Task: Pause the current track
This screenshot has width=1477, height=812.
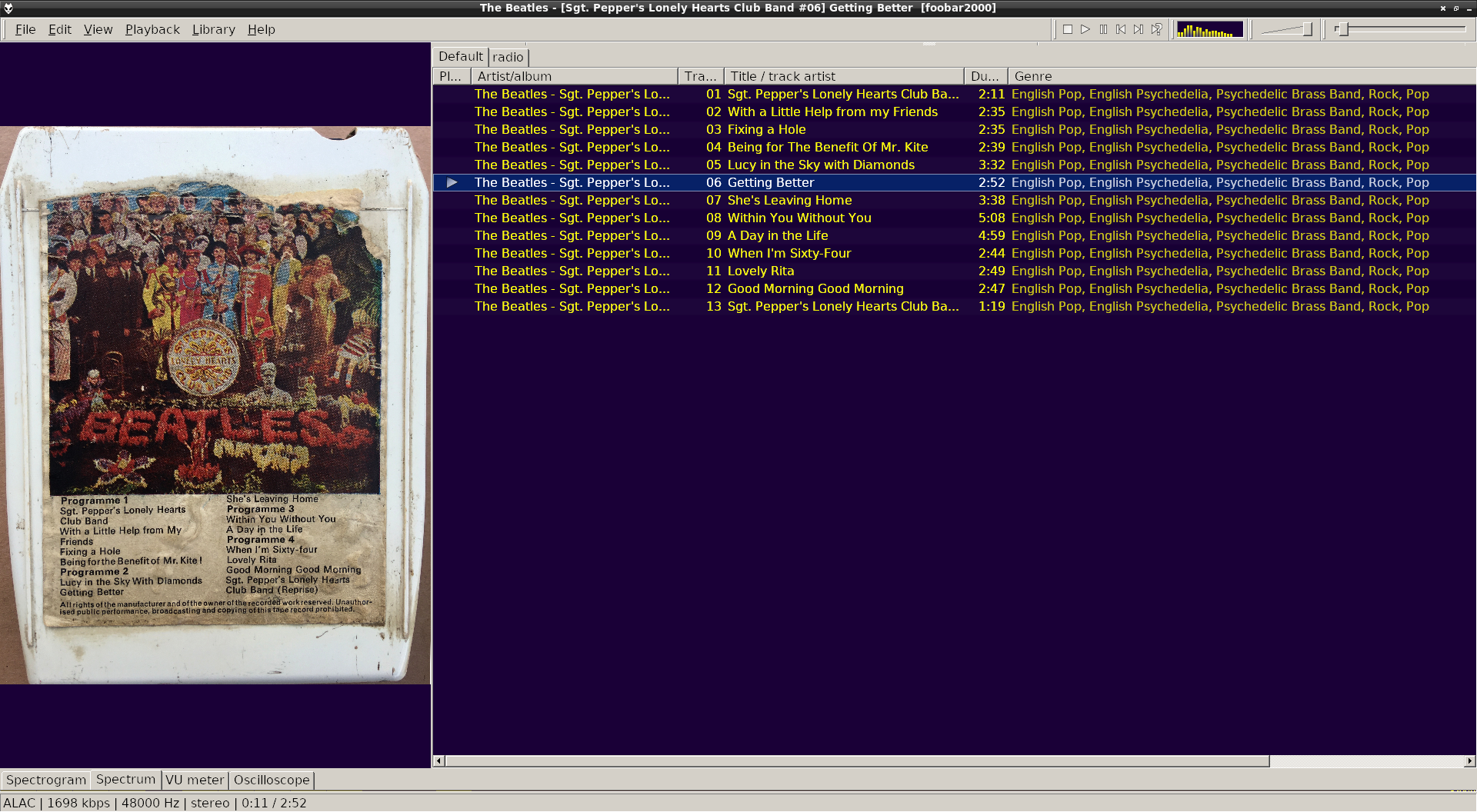Action: pyautogui.click(x=1103, y=29)
